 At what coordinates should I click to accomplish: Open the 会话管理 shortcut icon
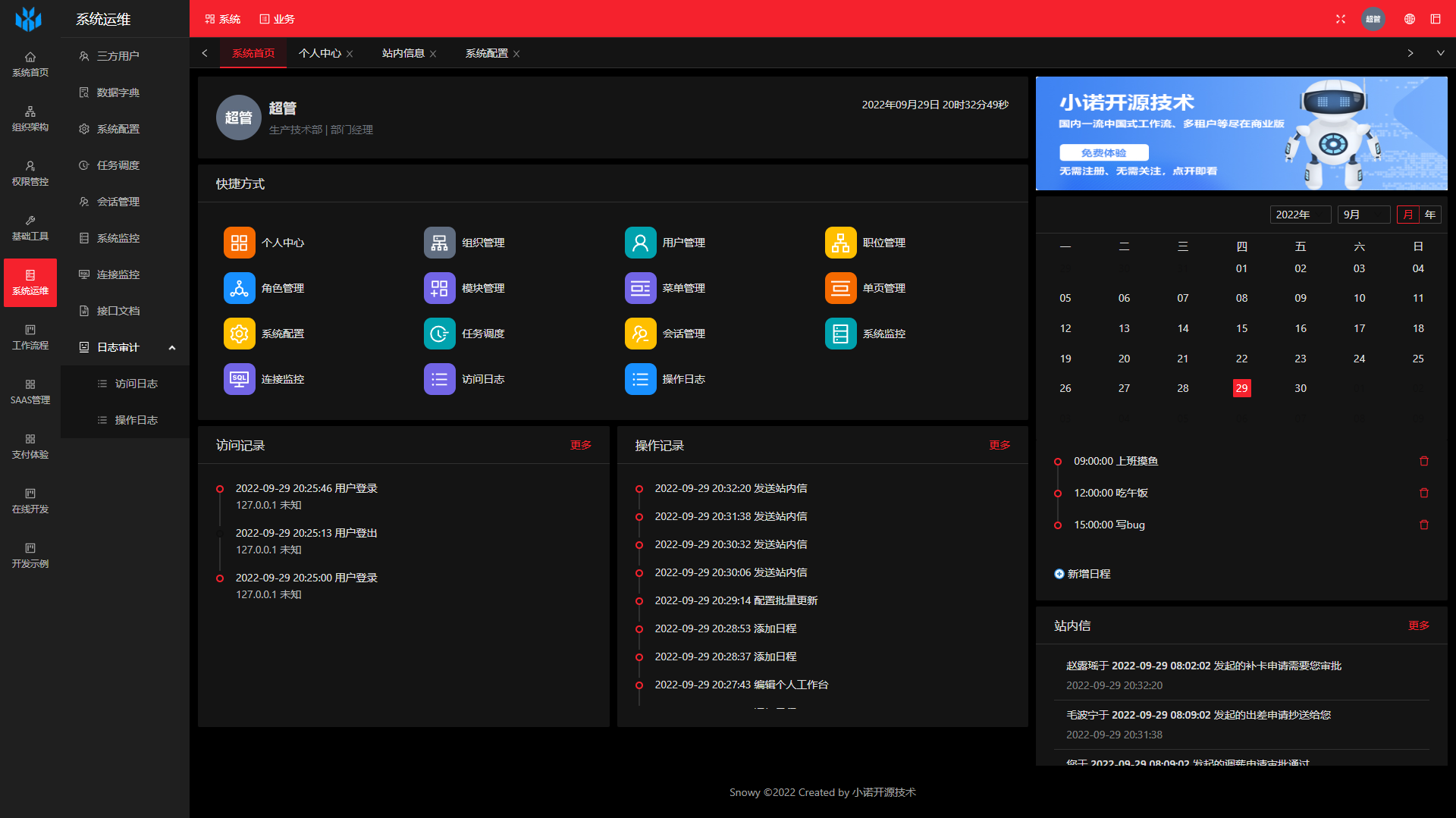pos(640,334)
